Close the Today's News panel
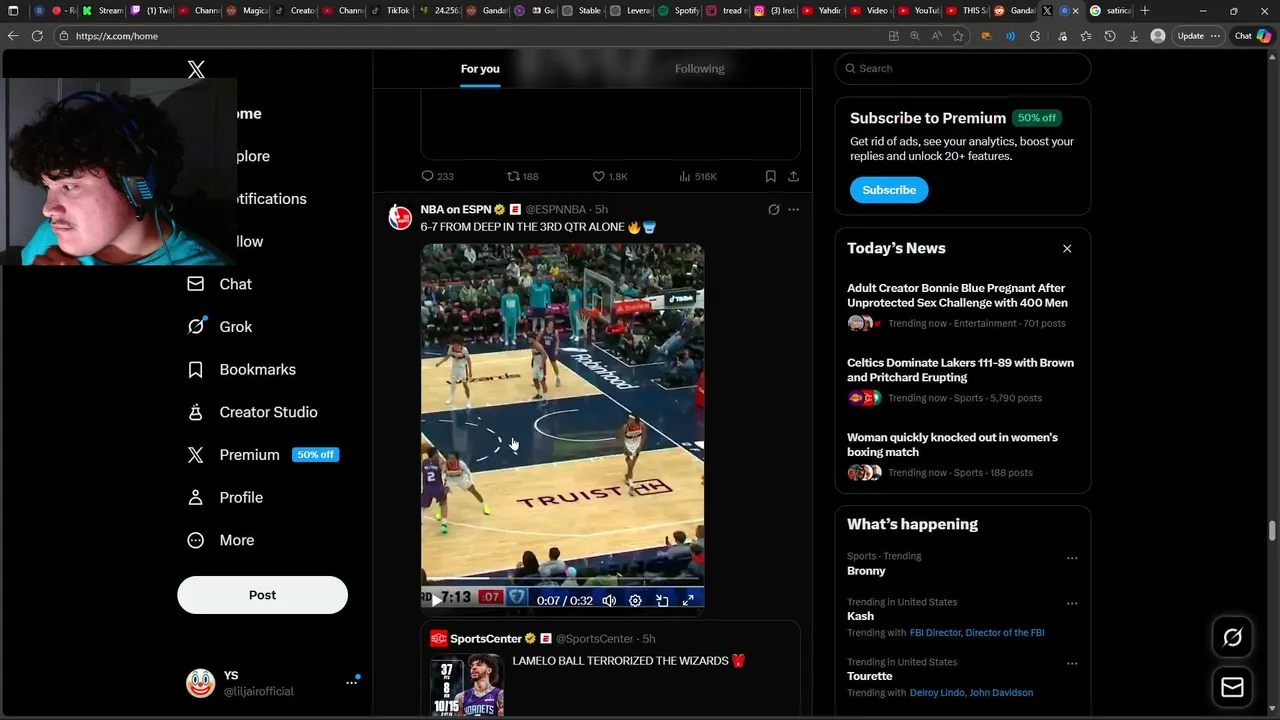The image size is (1280, 720). [x=1067, y=249]
